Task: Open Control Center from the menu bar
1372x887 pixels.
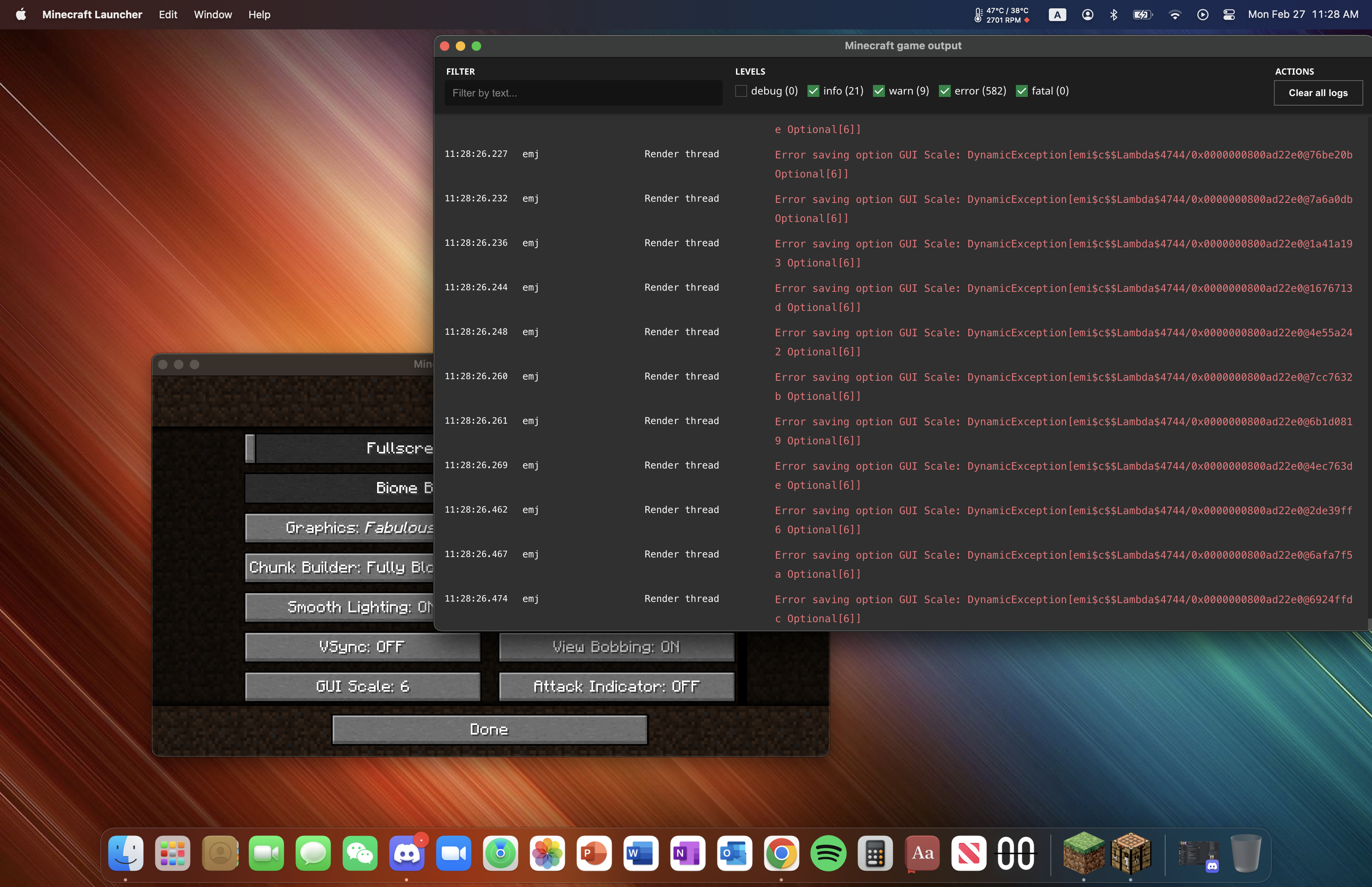Action: 1229,15
